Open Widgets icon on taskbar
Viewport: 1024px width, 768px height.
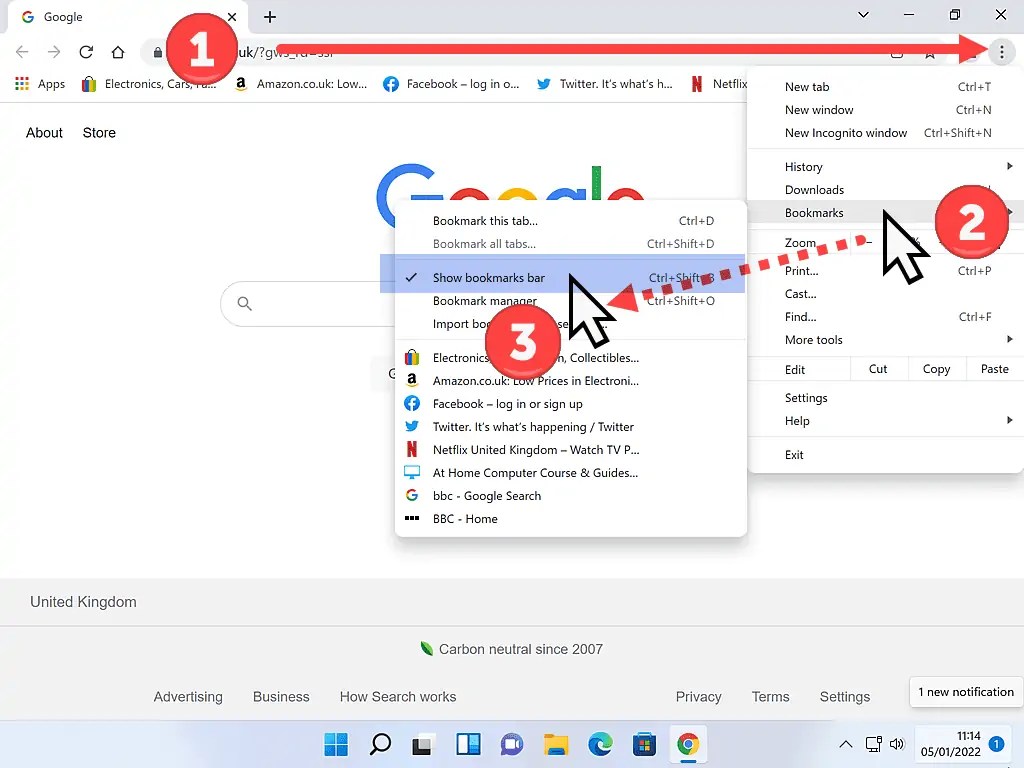pos(468,744)
